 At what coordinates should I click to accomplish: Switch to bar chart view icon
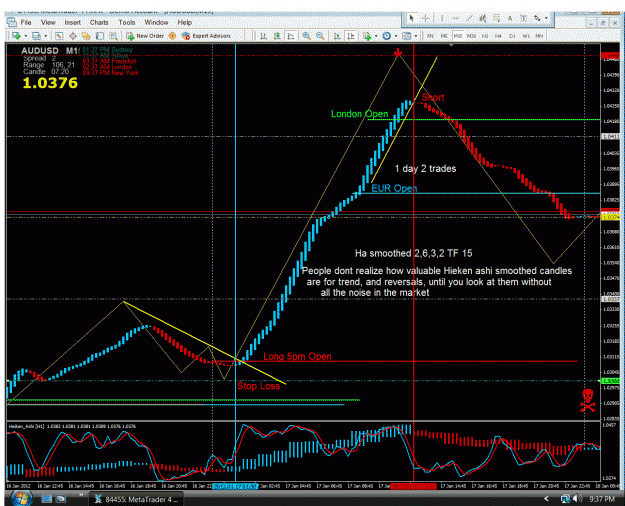pos(263,36)
